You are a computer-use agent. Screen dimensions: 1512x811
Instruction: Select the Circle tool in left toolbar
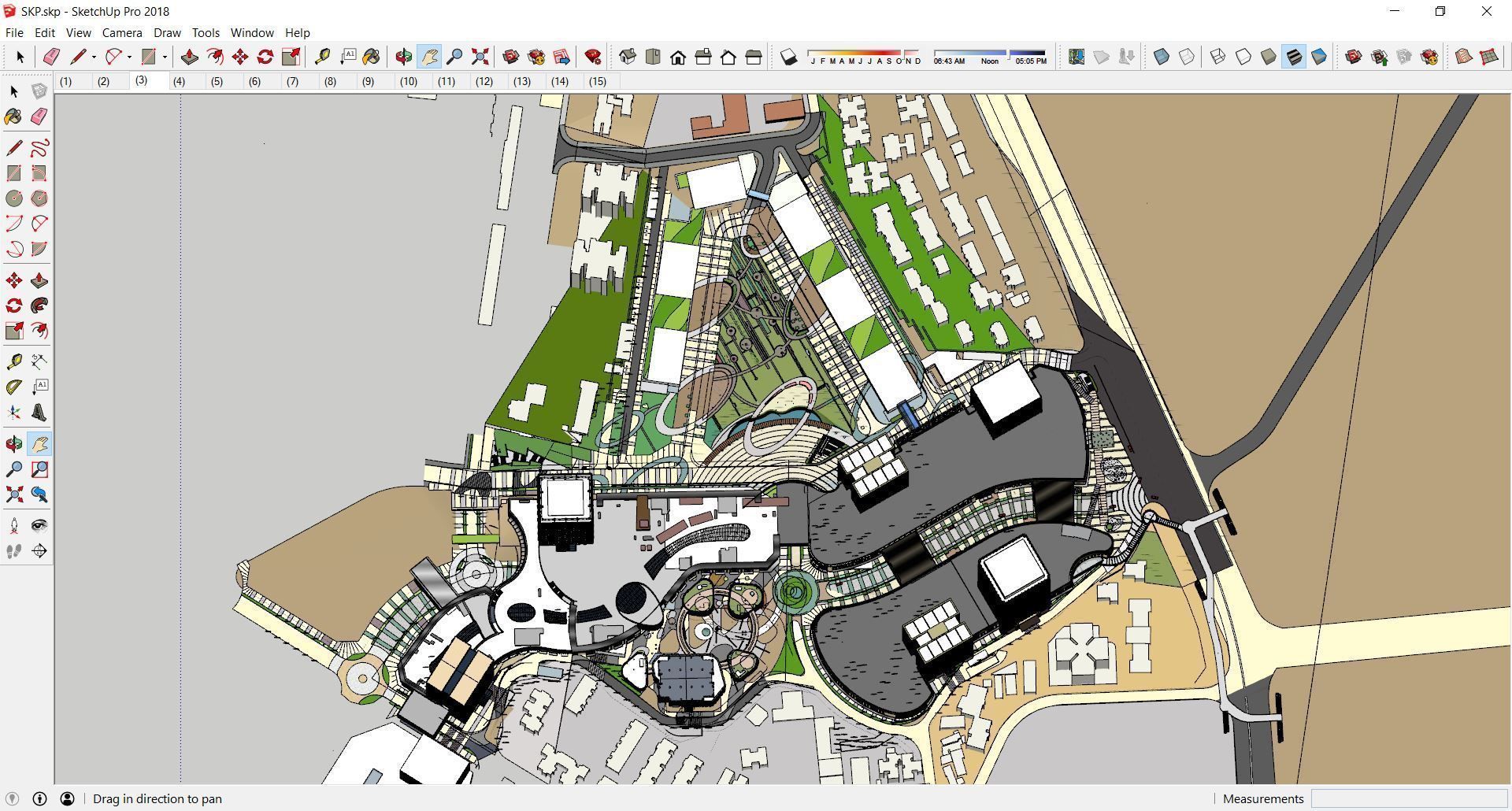(14, 198)
